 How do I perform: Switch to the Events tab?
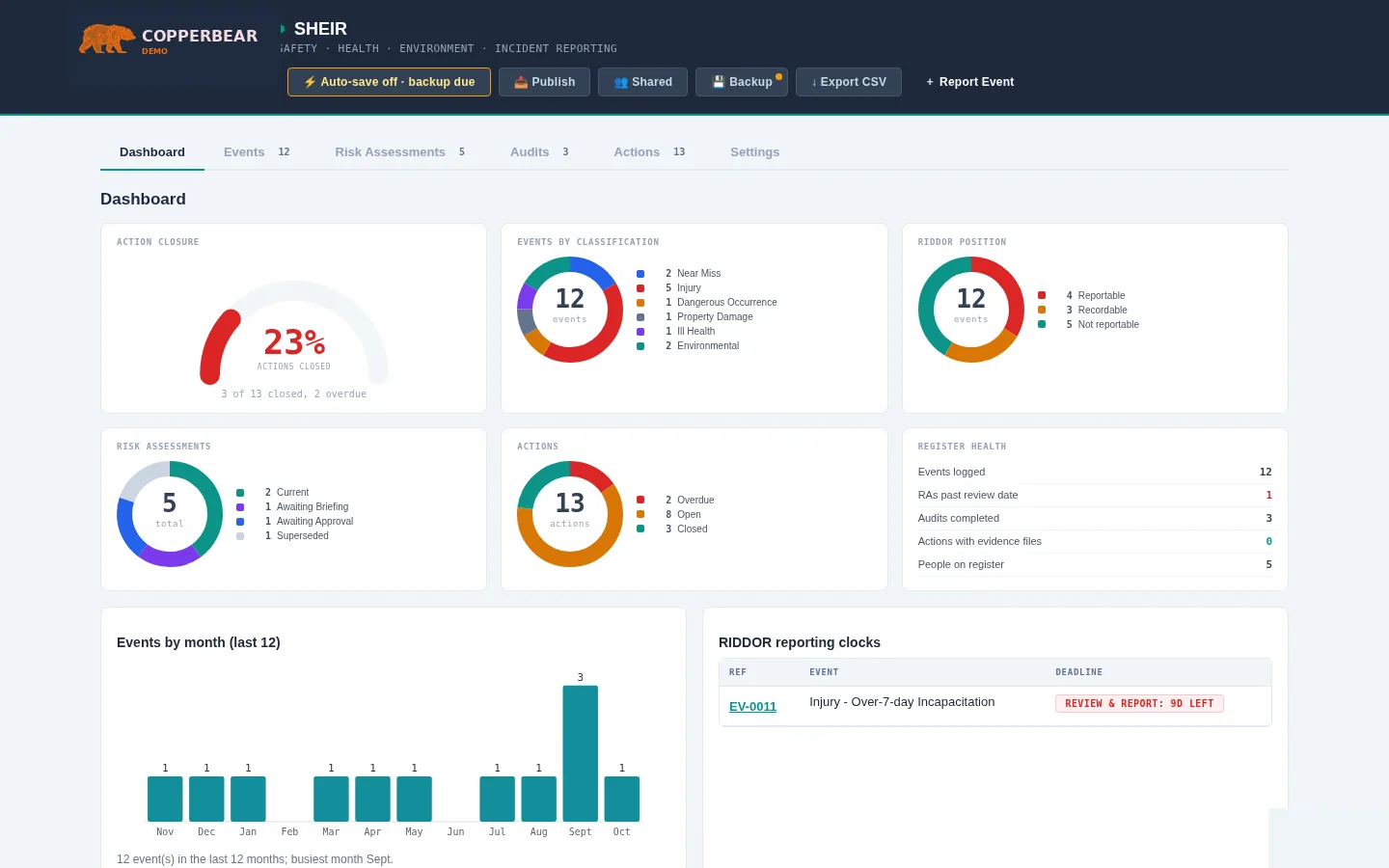pyautogui.click(x=257, y=152)
